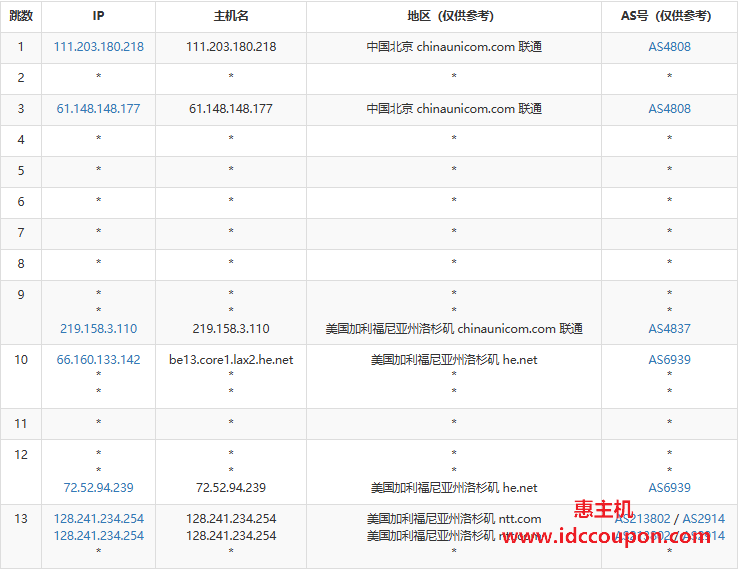Select first 128.241.234.254 hostname in hop 13
This screenshot has width=738, height=569.
231,519
